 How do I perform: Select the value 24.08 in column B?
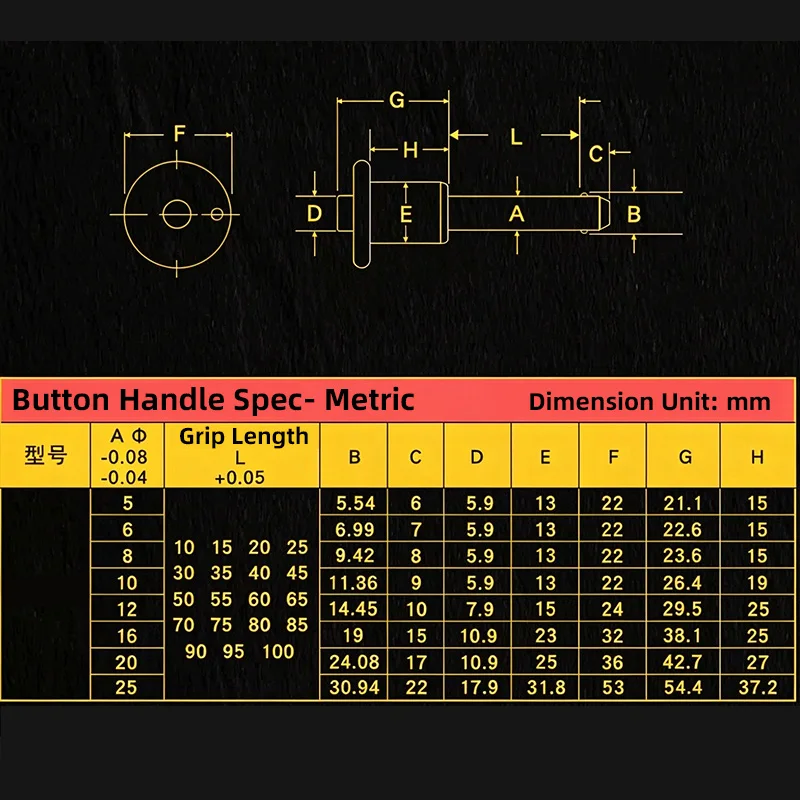click(354, 662)
